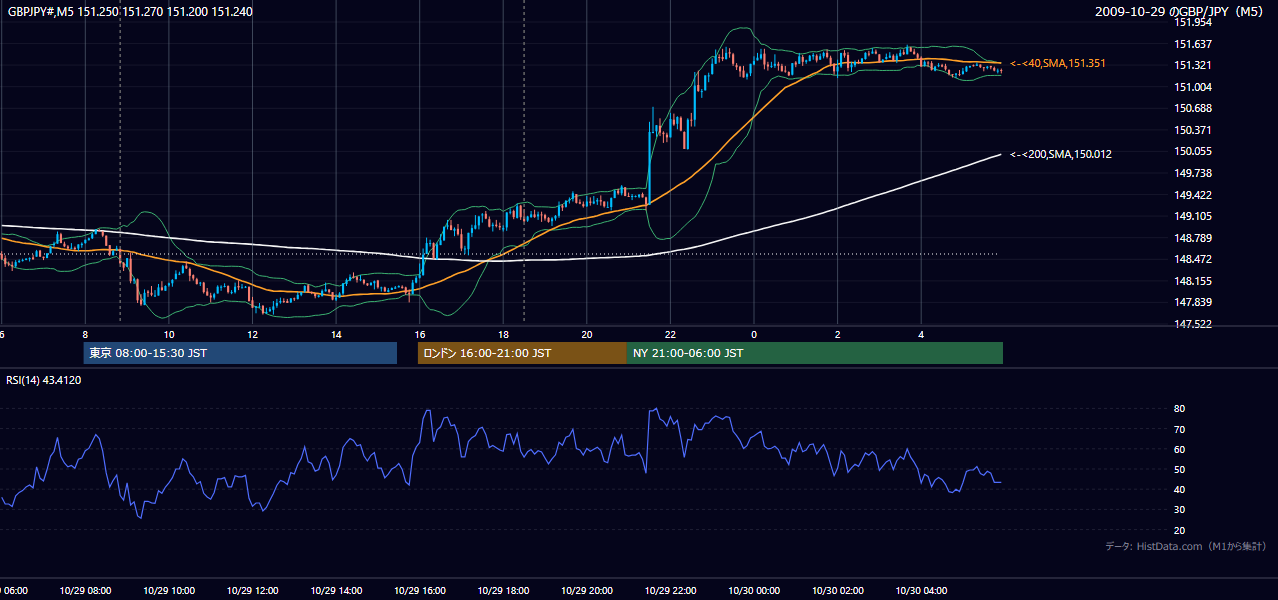Viewport: 1278px width, 600px height.
Task: Click hour tick 14 under the price chart
Action: (336, 334)
